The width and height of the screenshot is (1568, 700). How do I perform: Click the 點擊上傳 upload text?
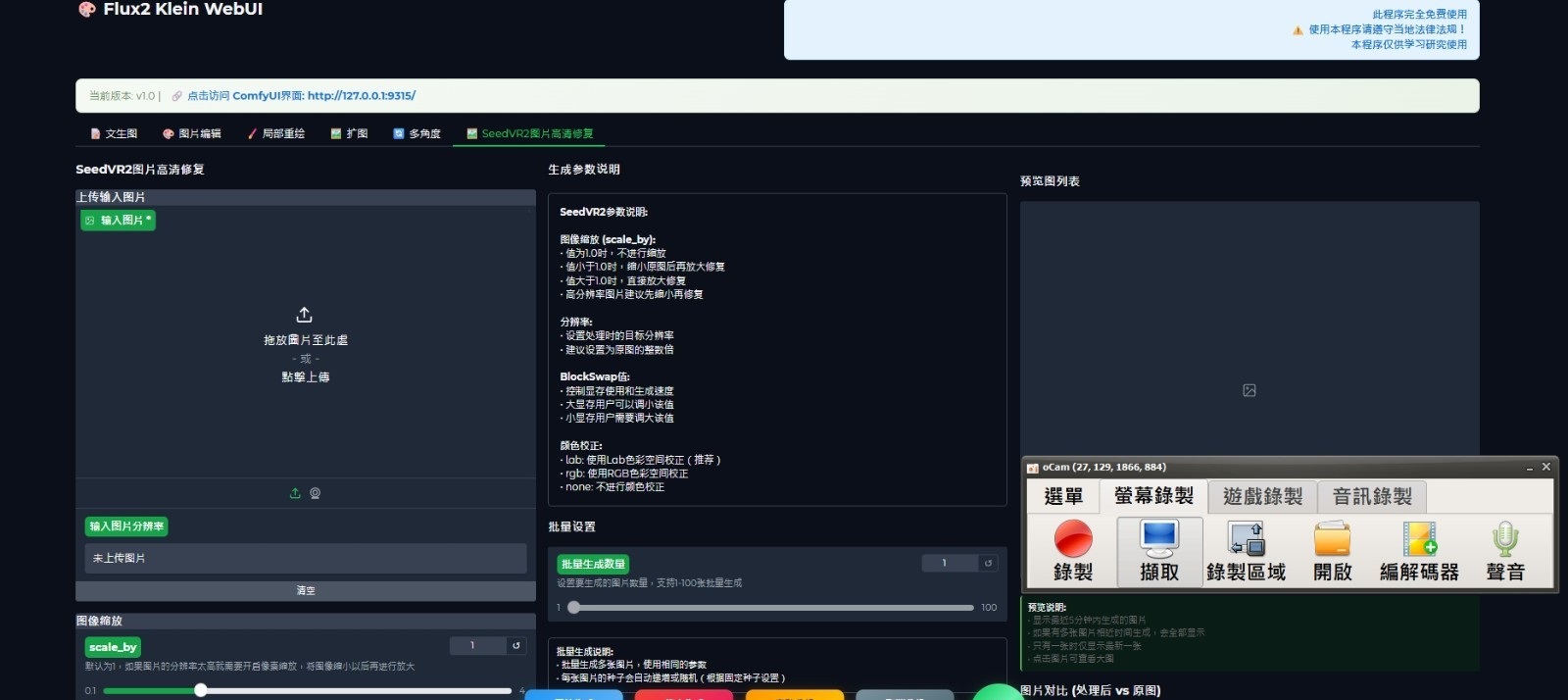pos(306,376)
